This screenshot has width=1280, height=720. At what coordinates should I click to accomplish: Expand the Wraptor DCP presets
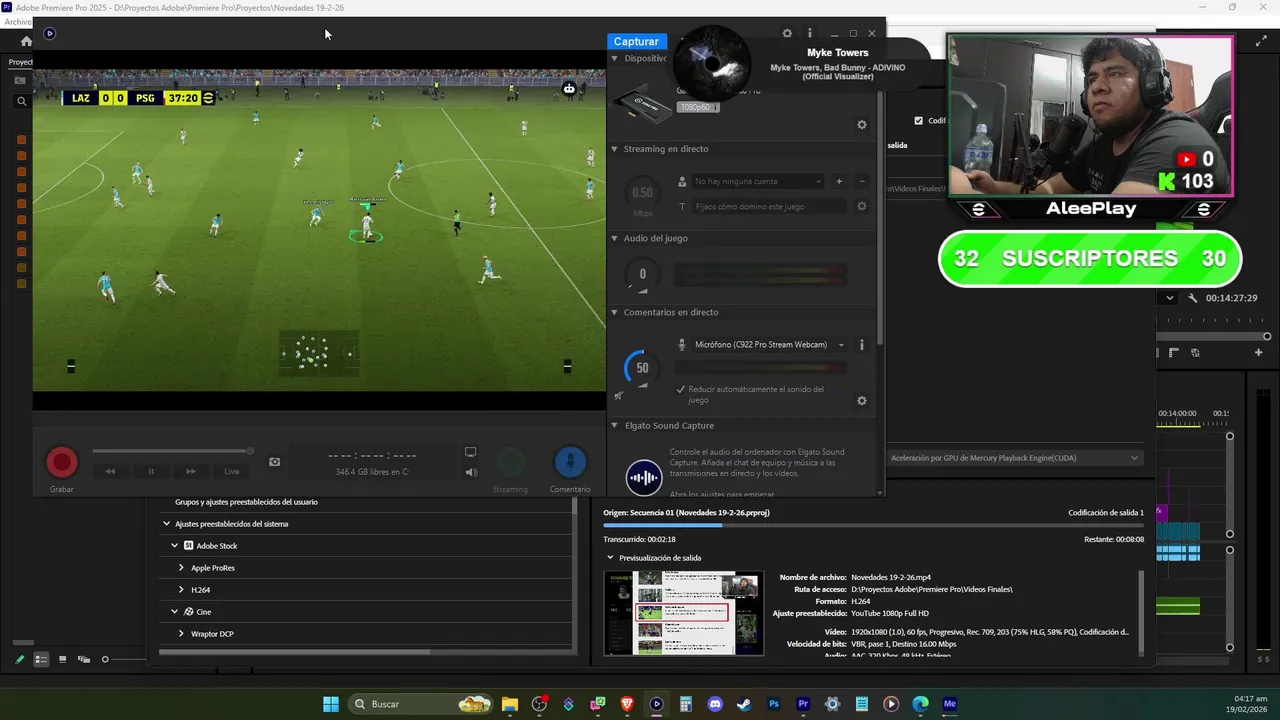pos(181,634)
